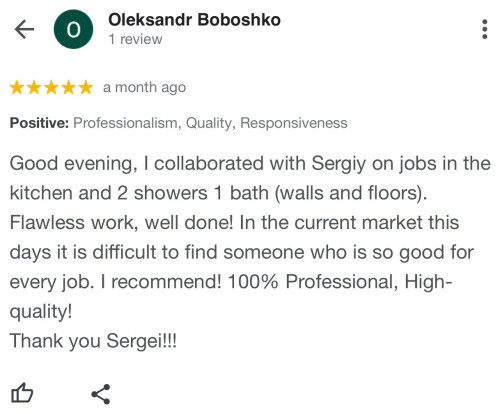This screenshot has width=500, height=414.
Task: Click the third yellow rating star
Action: click(51, 88)
